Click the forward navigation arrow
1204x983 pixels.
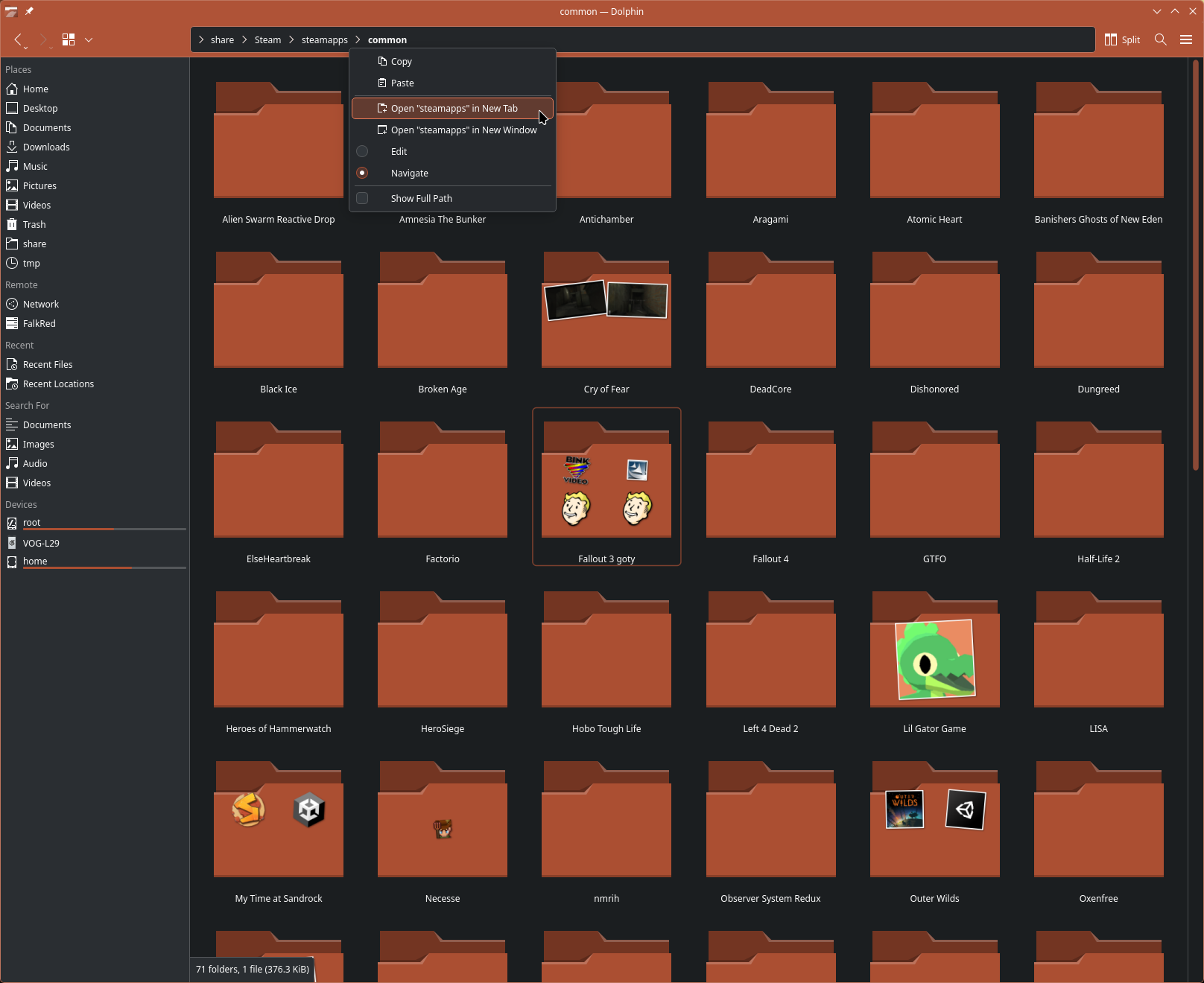pyautogui.click(x=43, y=39)
